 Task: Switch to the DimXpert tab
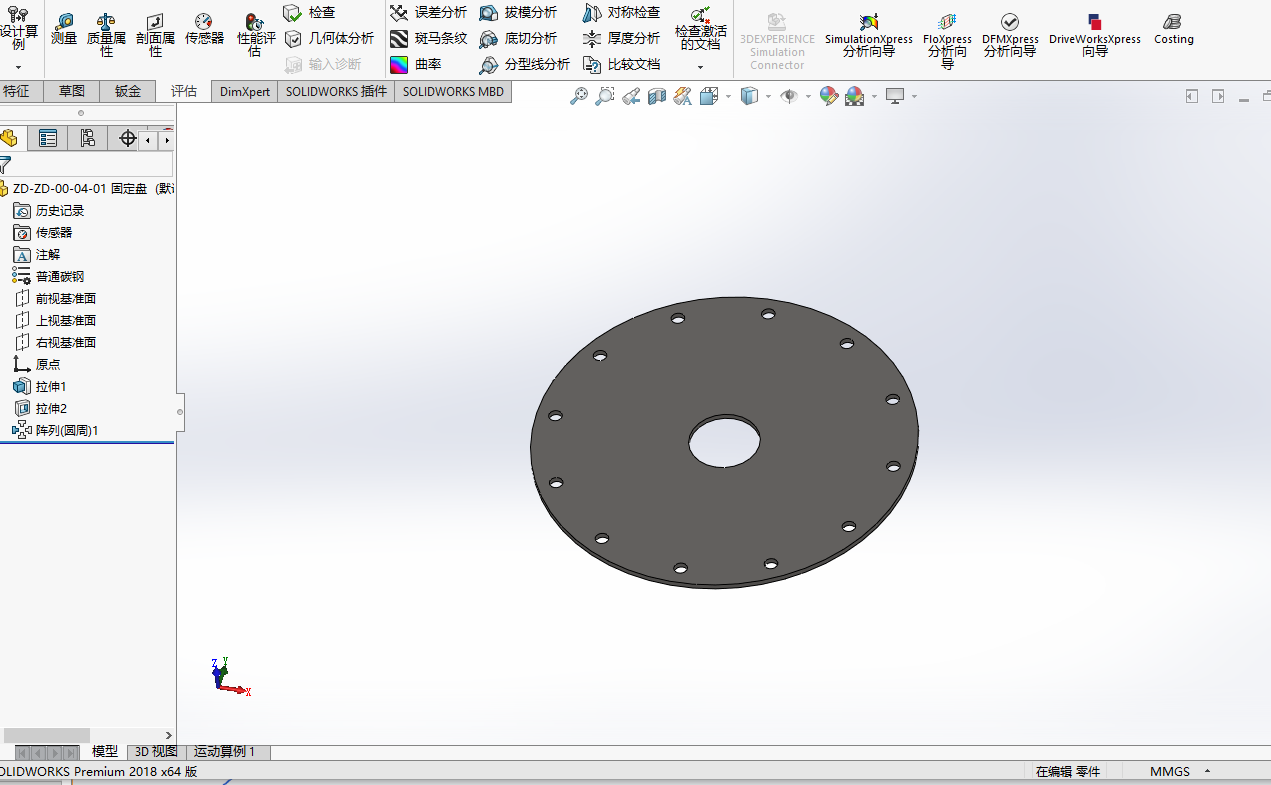click(x=245, y=91)
